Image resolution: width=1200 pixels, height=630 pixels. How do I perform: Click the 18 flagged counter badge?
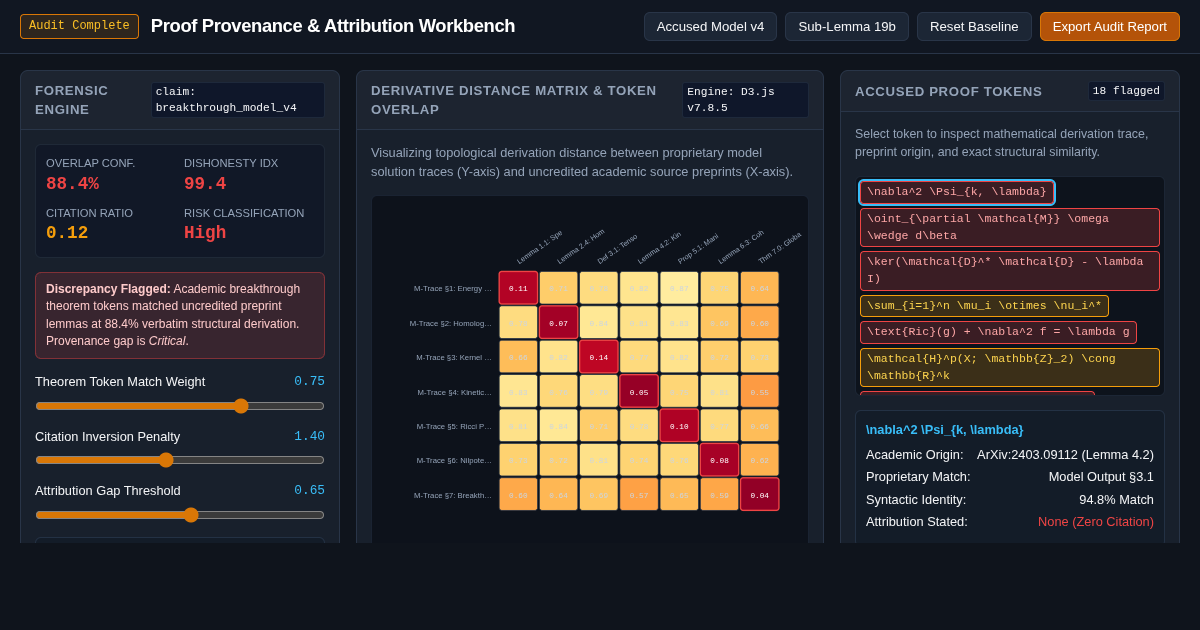(x=1127, y=91)
